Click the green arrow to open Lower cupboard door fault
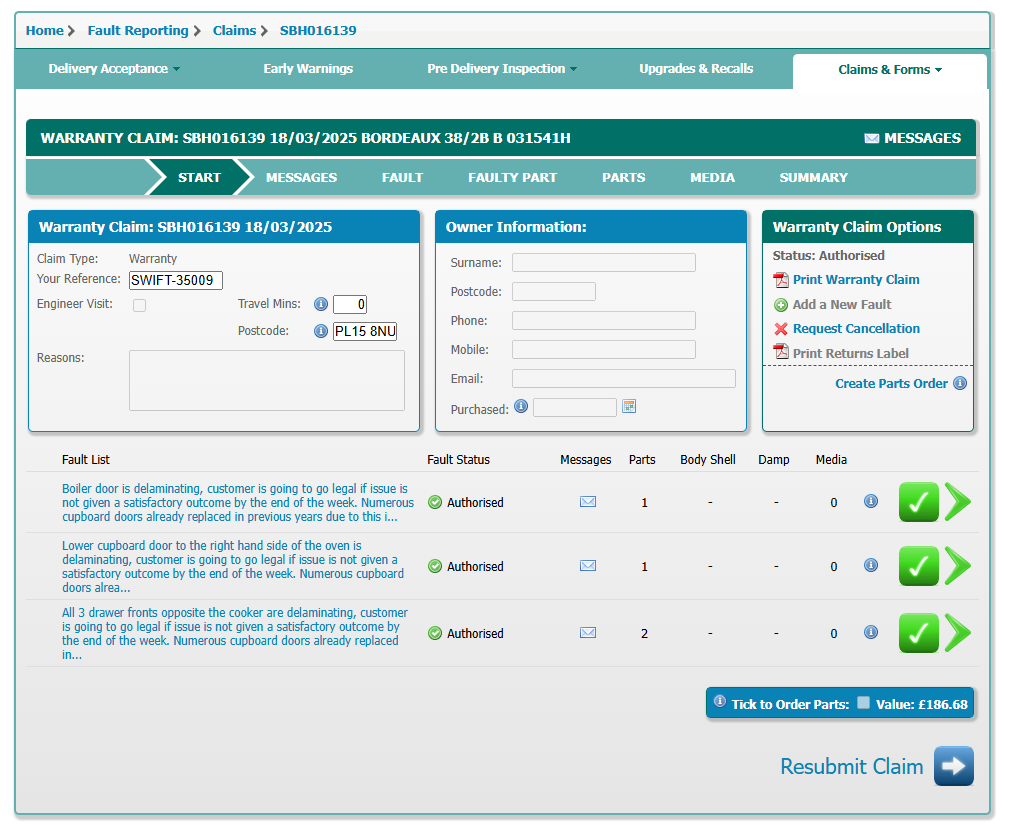 click(x=958, y=566)
